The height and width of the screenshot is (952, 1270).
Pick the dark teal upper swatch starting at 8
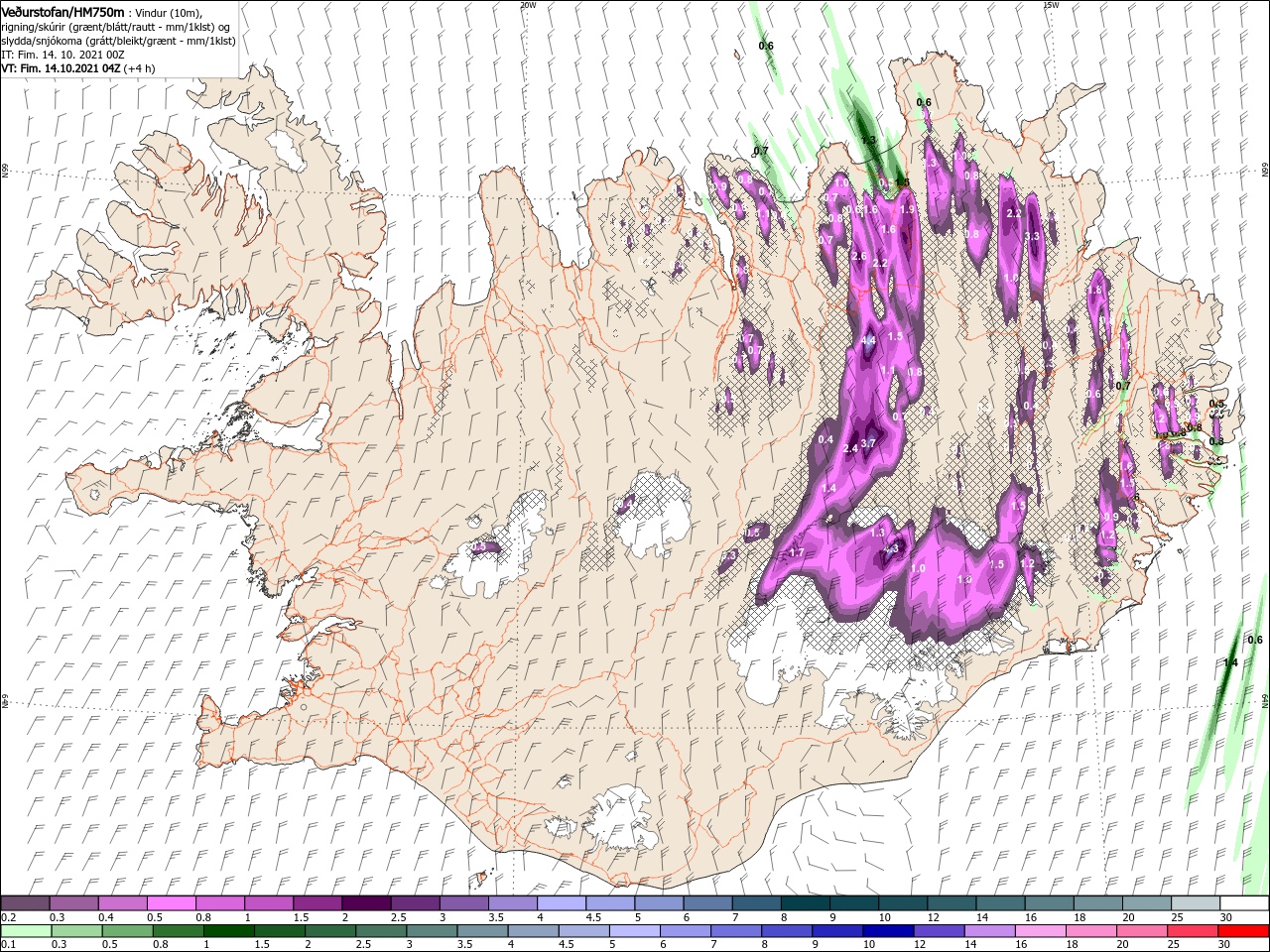[805, 903]
